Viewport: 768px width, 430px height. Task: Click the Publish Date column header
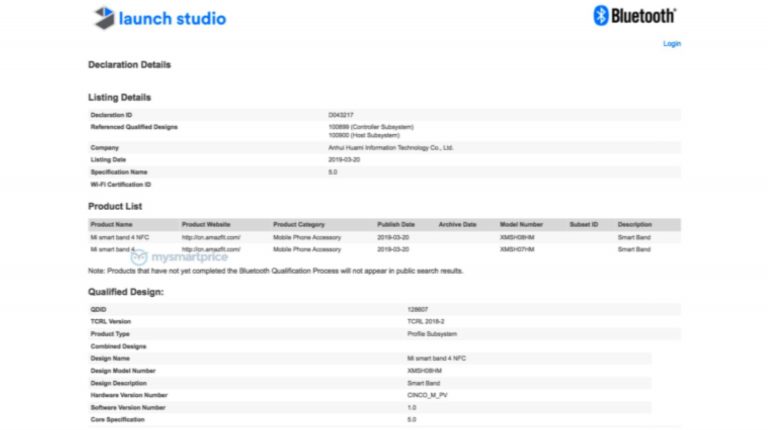coord(396,225)
